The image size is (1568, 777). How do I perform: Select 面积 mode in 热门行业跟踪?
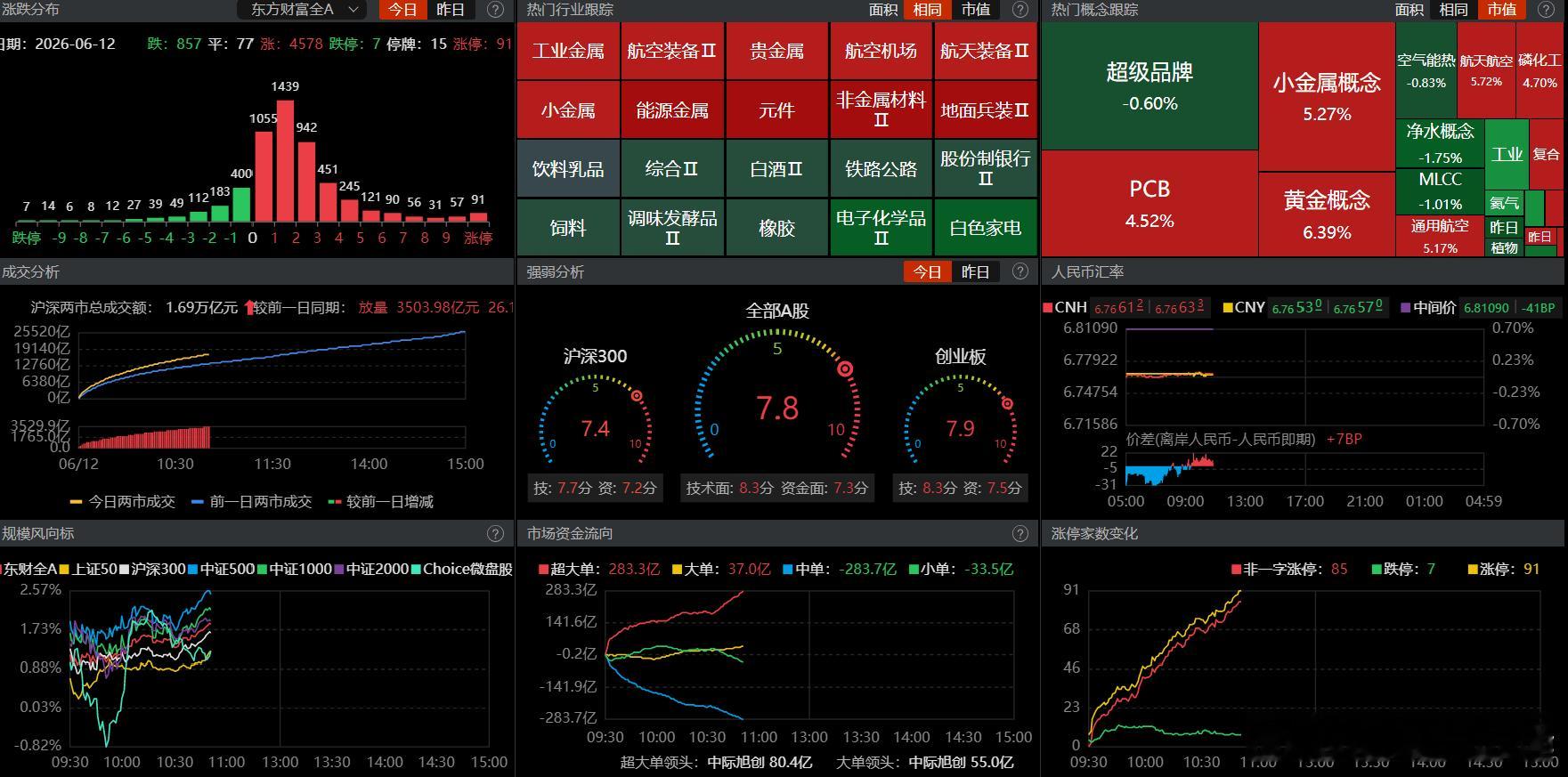tap(883, 10)
